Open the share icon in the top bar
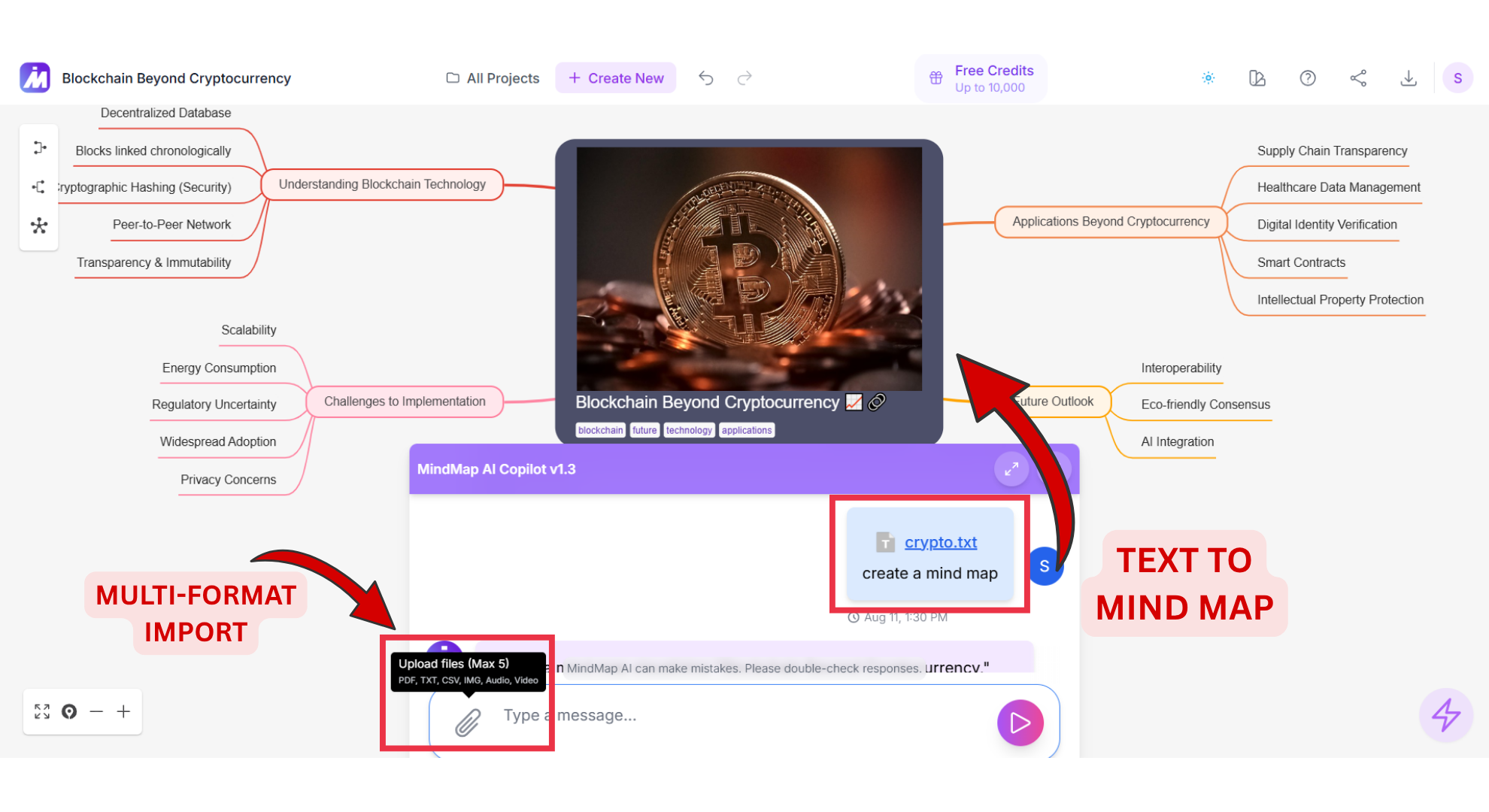1489x812 pixels. (1358, 78)
